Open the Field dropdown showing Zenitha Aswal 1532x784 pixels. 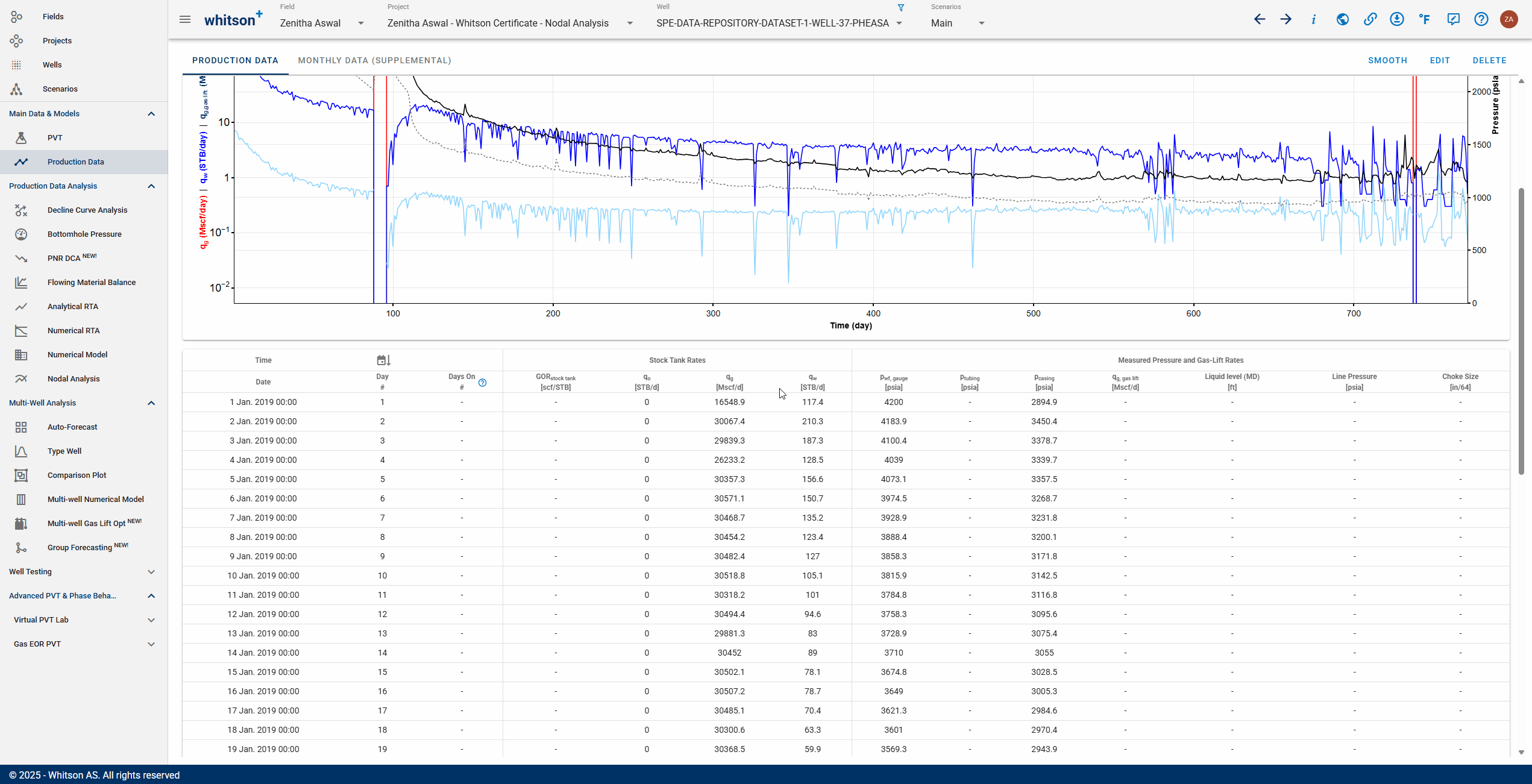[x=322, y=23]
